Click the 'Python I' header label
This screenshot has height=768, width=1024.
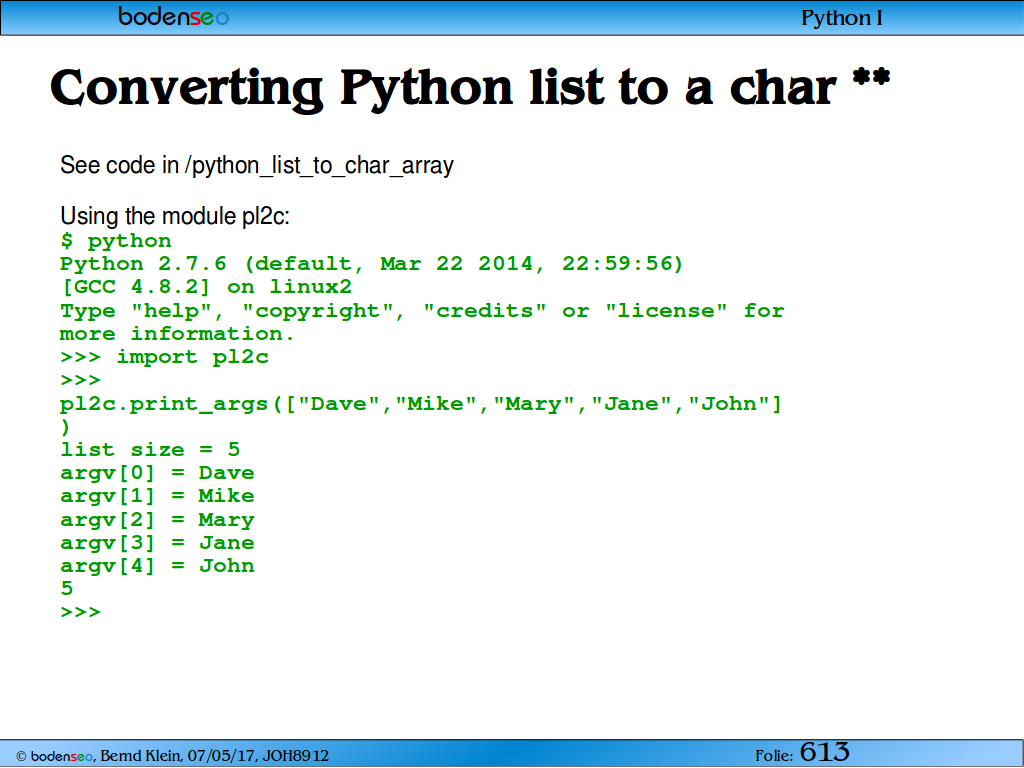click(x=842, y=18)
